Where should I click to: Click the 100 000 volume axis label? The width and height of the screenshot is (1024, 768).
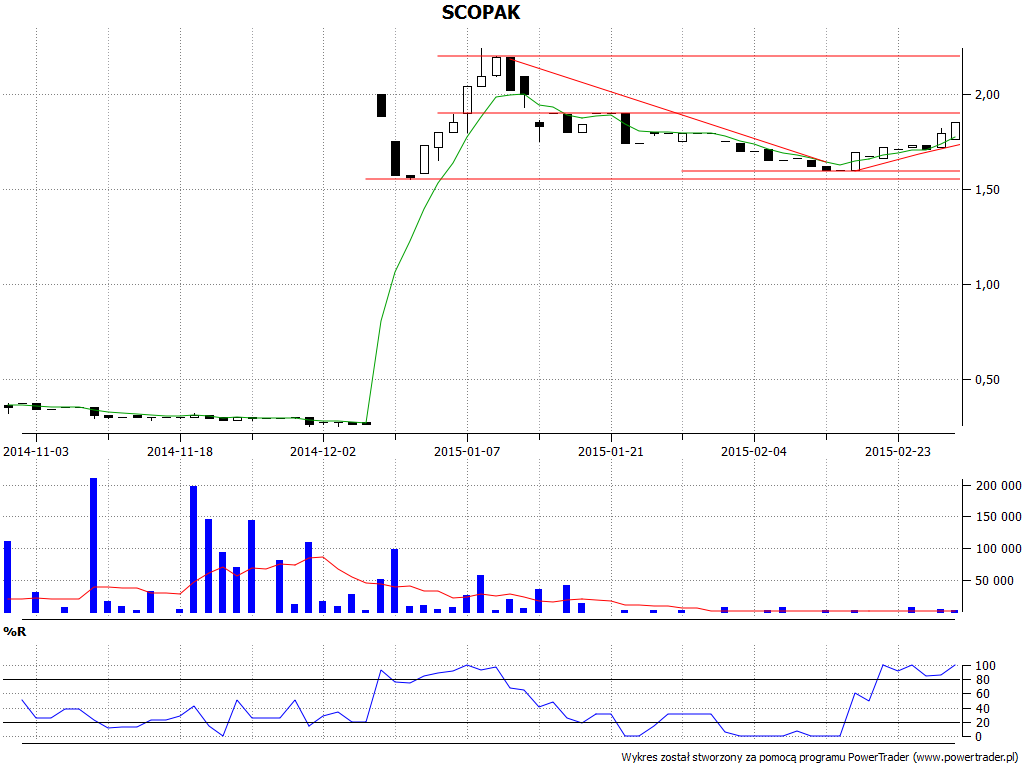click(x=998, y=549)
